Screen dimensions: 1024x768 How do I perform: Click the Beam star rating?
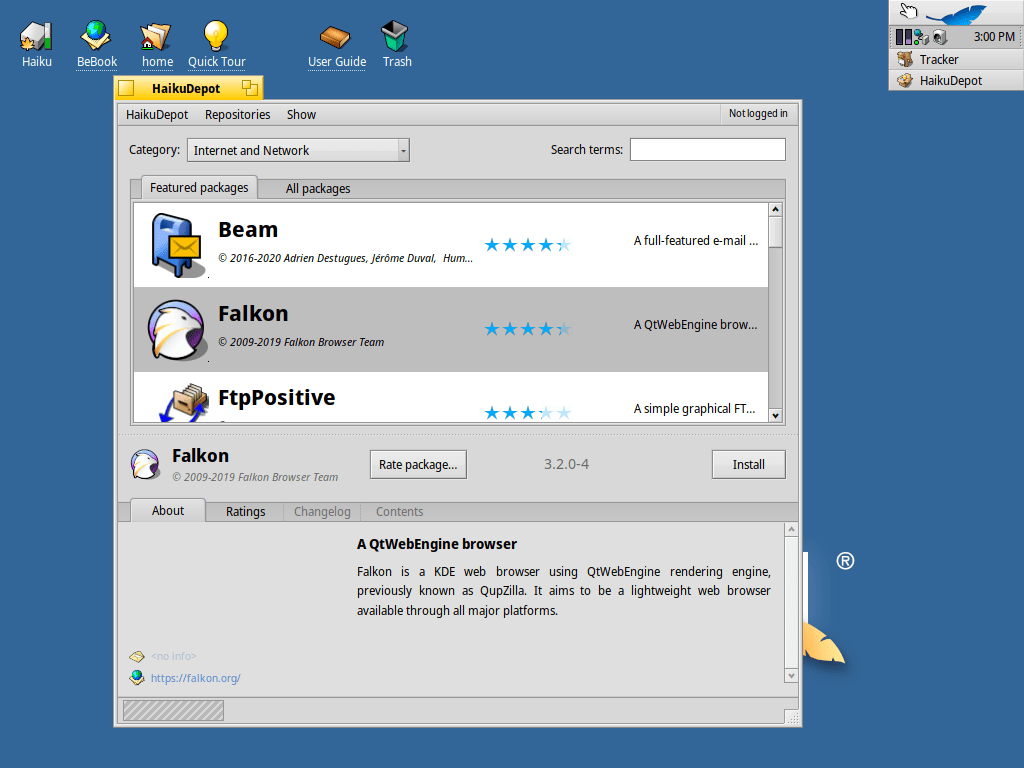click(x=528, y=246)
